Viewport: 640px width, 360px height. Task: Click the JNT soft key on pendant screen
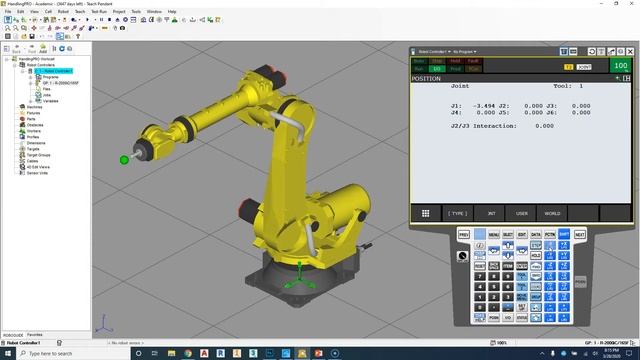tap(491, 213)
